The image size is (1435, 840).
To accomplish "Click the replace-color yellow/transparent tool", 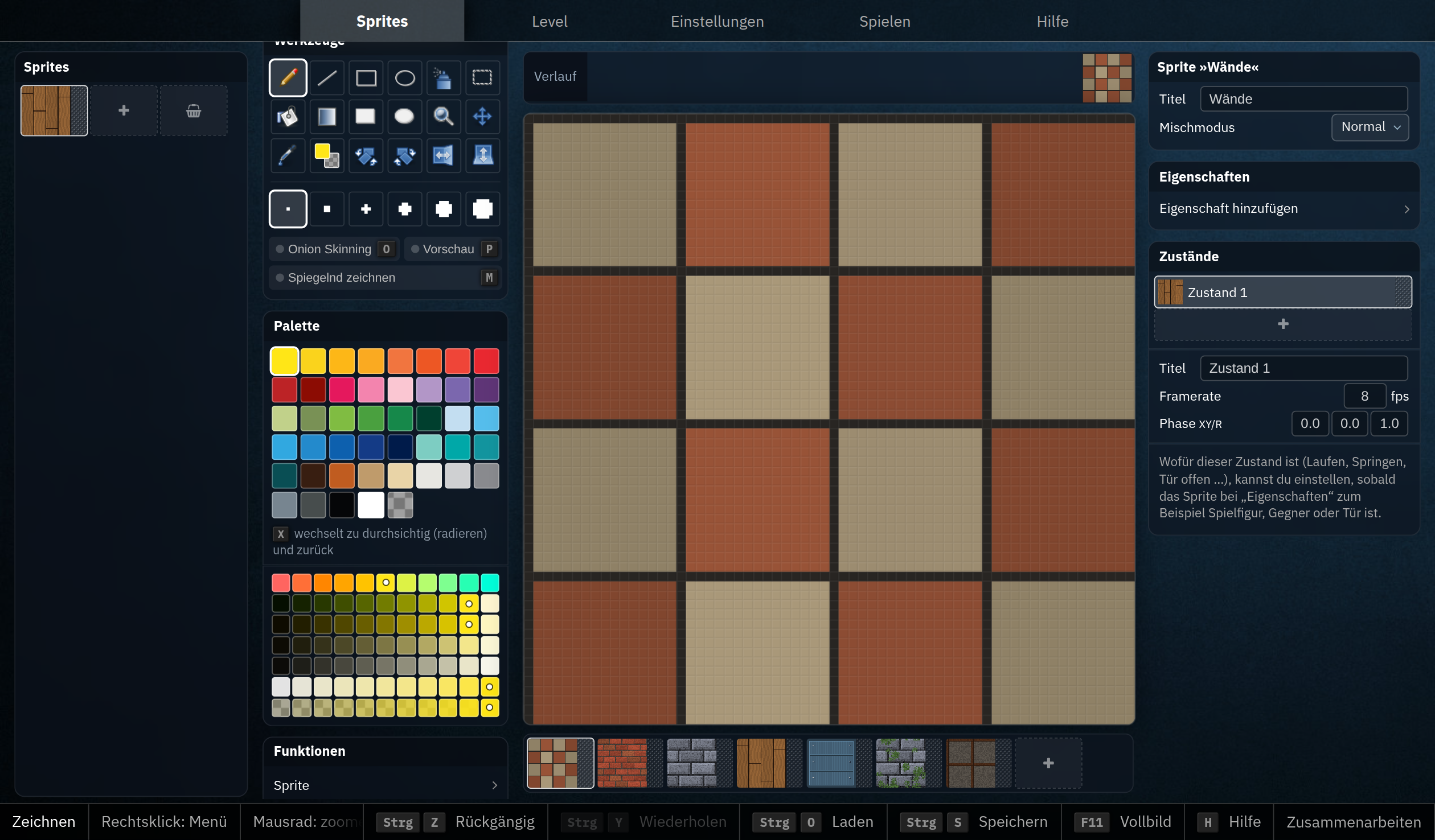I will pos(327,155).
